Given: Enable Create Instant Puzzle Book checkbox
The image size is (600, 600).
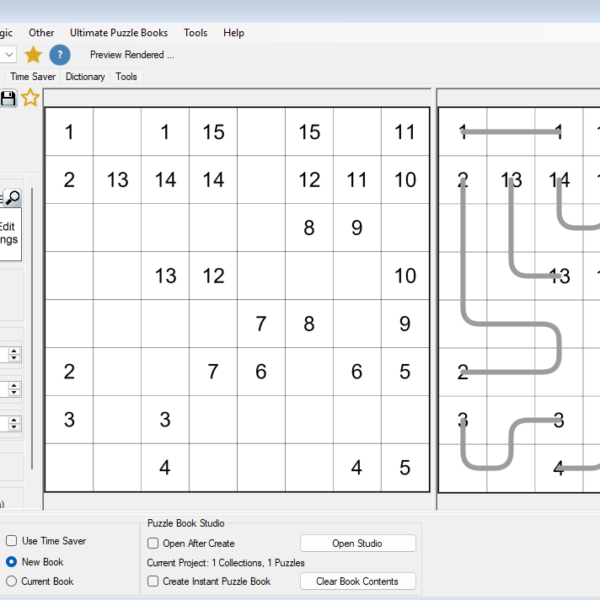Looking at the screenshot, I should (153, 581).
